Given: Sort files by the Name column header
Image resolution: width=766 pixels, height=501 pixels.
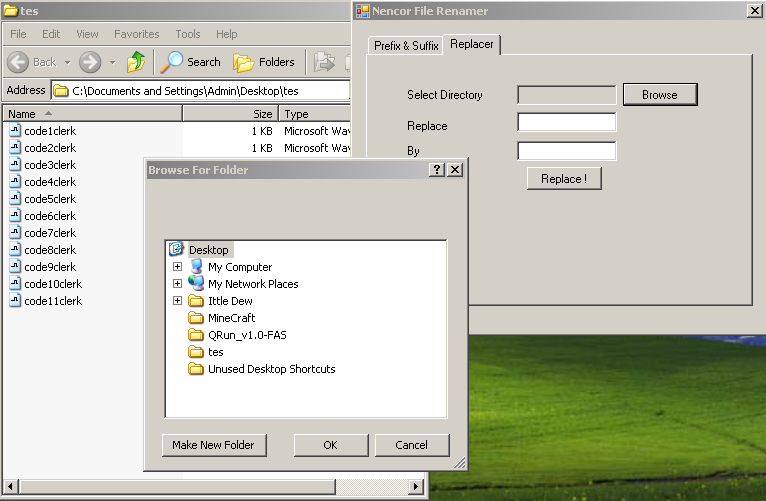Looking at the screenshot, I should [92, 114].
